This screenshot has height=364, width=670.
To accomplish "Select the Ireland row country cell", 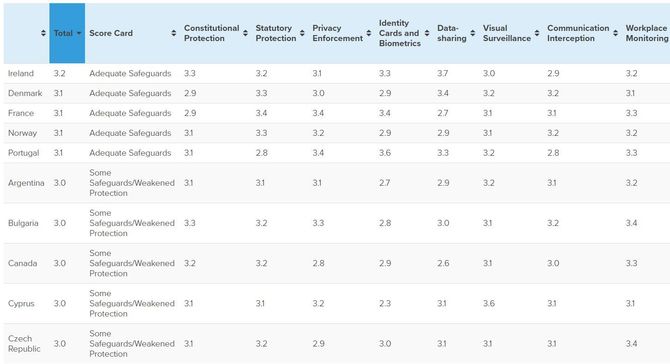I will 21,73.
